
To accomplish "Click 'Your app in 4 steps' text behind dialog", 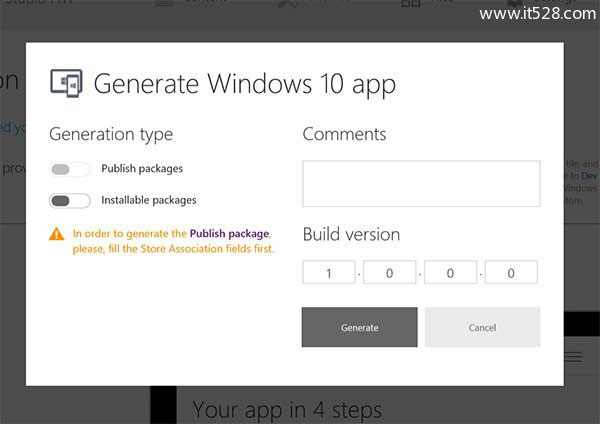I will pyautogui.click(x=287, y=411).
